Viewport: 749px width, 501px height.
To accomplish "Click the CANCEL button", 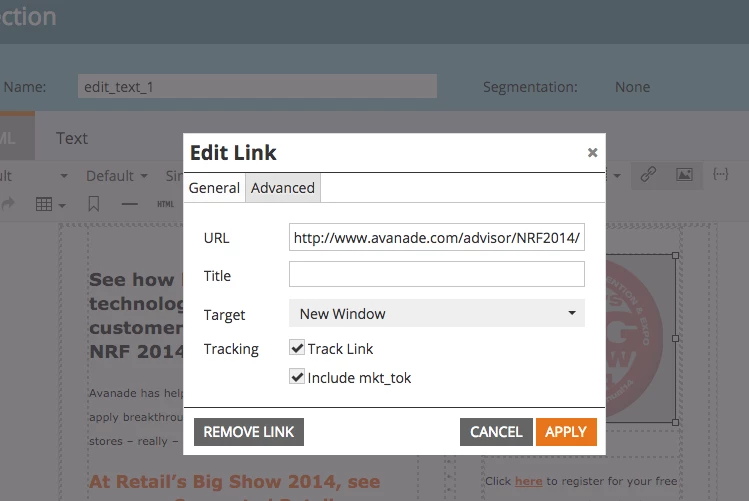I will [x=496, y=432].
